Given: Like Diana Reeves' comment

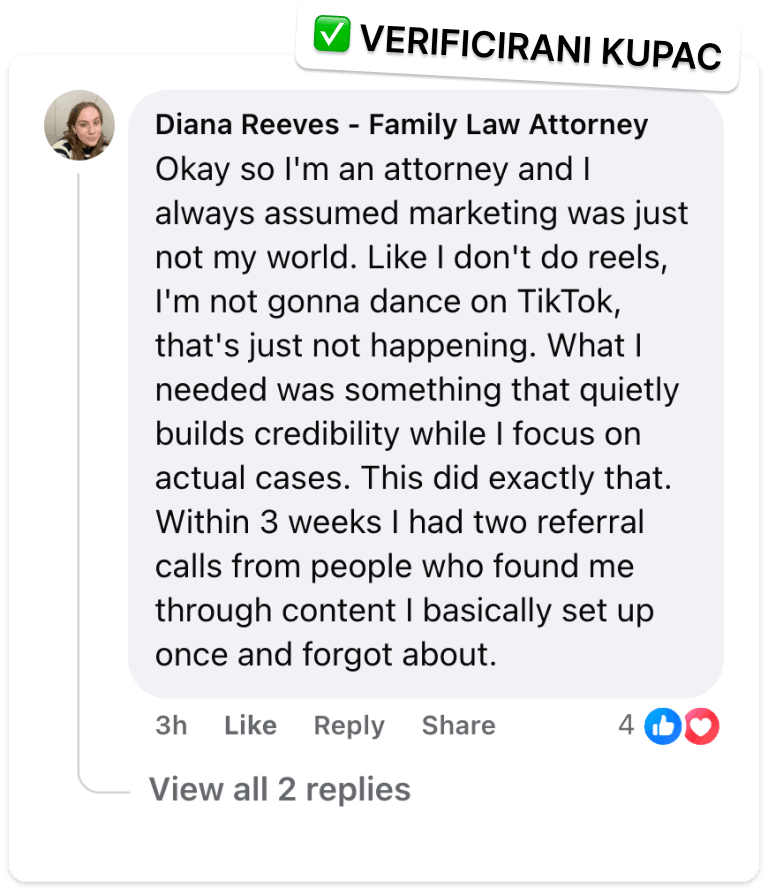Looking at the screenshot, I should click(251, 726).
